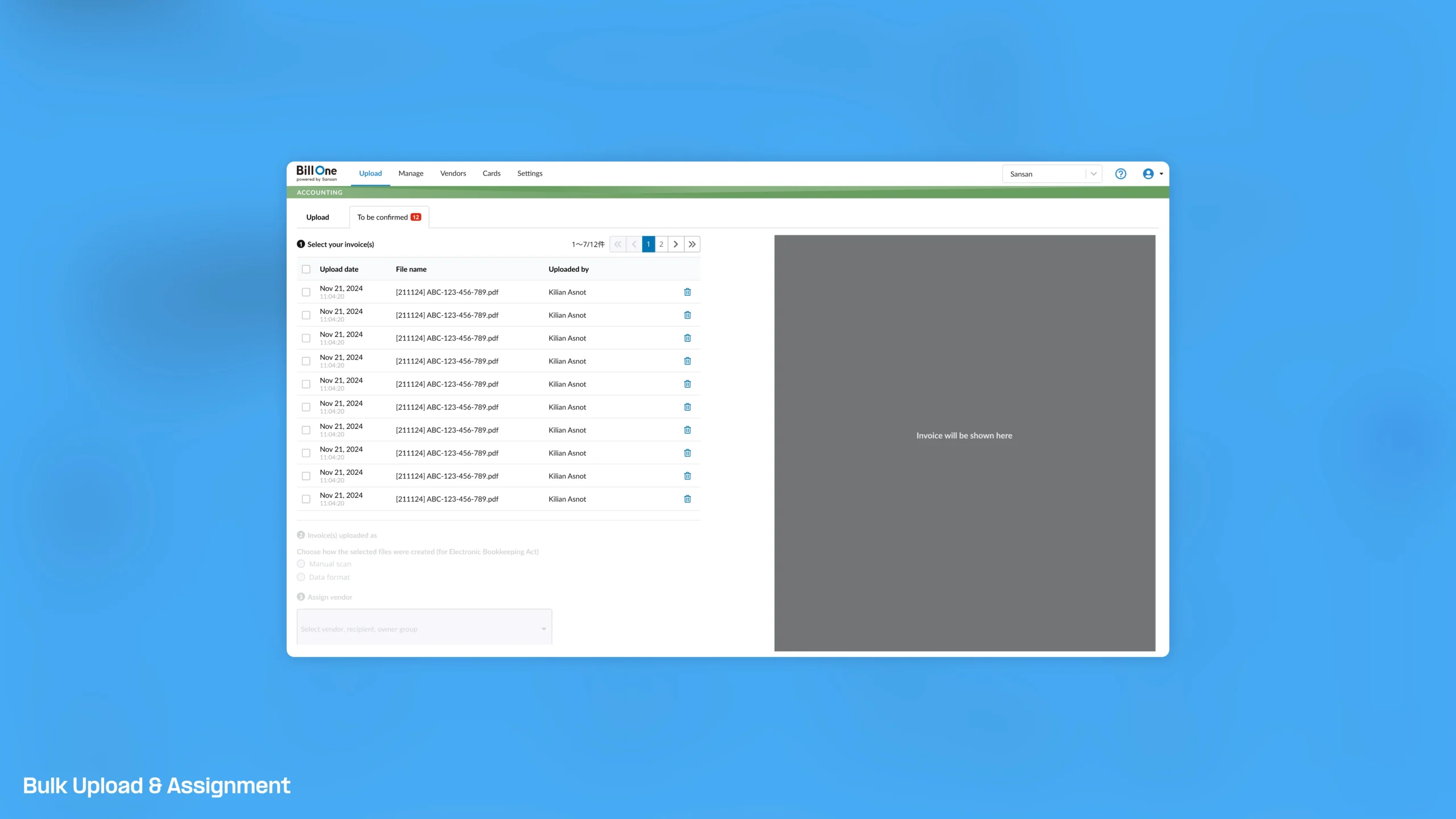Open the Vendors navigation link
The height and width of the screenshot is (819, 1456).
click(x=453, y=173)
